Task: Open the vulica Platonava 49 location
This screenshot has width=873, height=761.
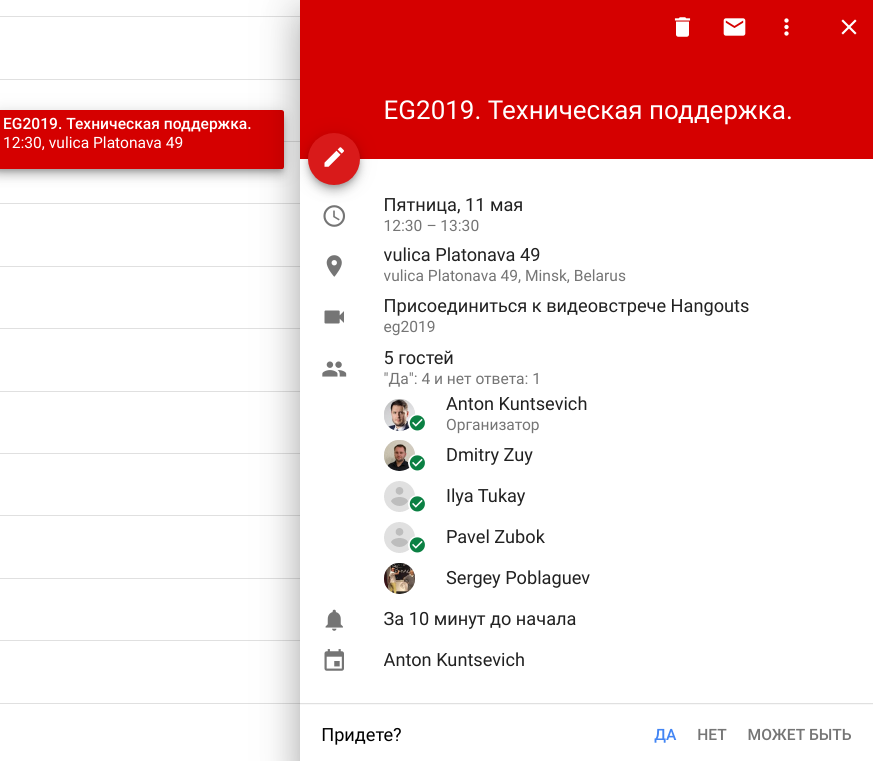Action: [462, 254]
